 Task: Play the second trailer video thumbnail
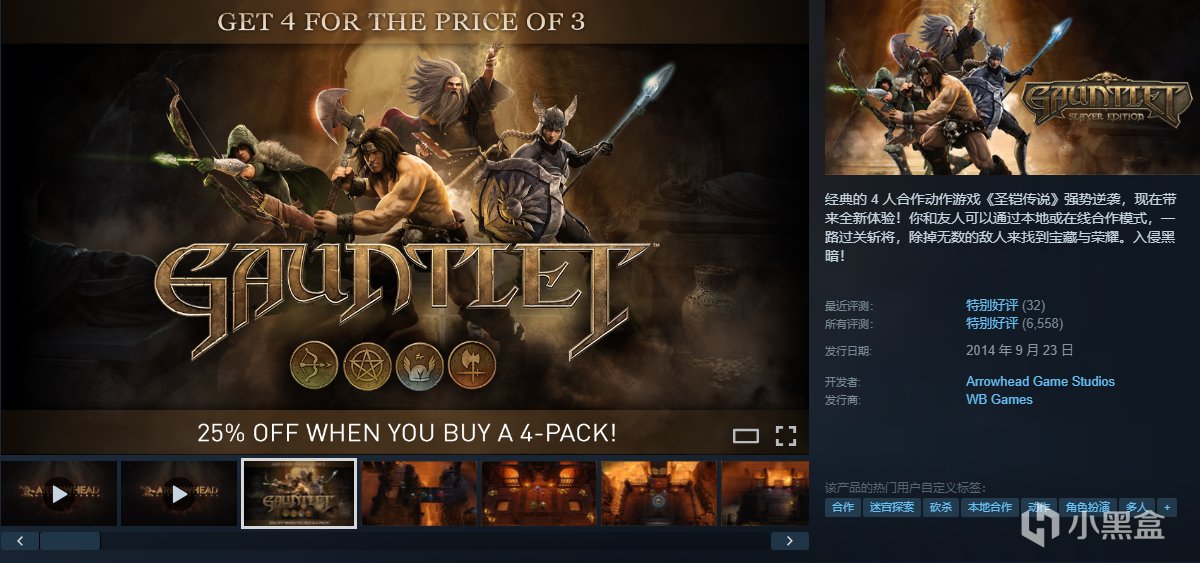click(x=179, y=493)
